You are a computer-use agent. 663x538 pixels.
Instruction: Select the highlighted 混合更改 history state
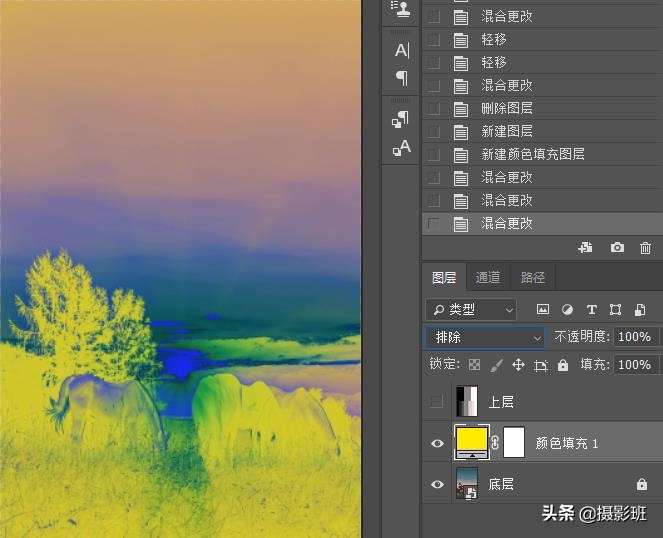(x=542, y=223)
